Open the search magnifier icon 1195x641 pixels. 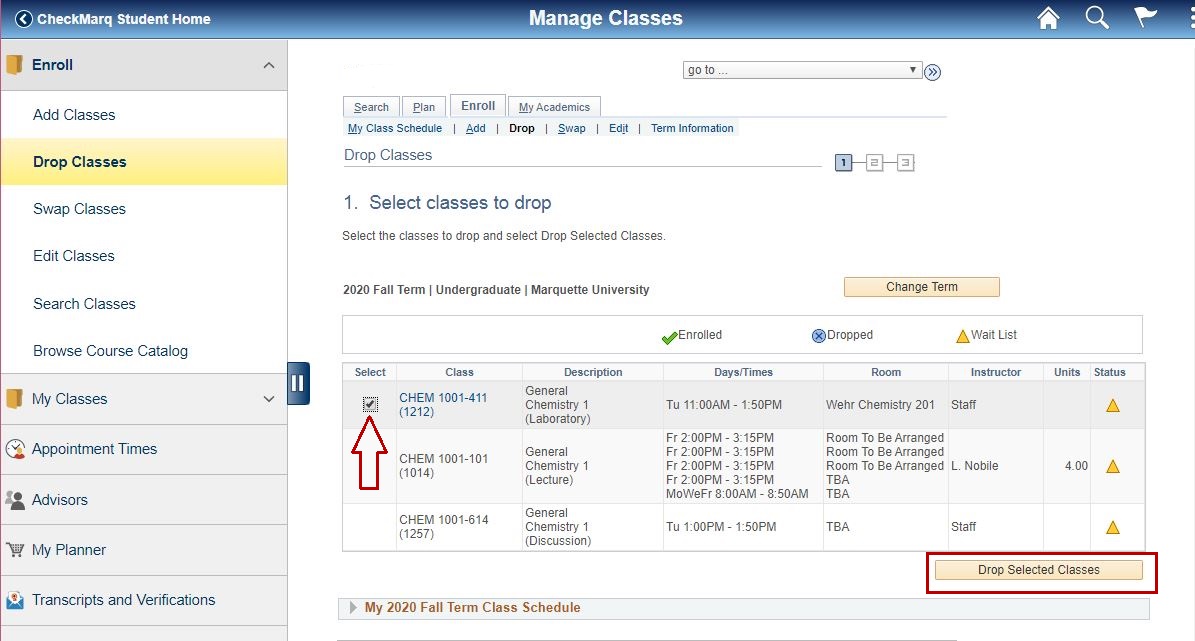click(x=1097, y=19)
